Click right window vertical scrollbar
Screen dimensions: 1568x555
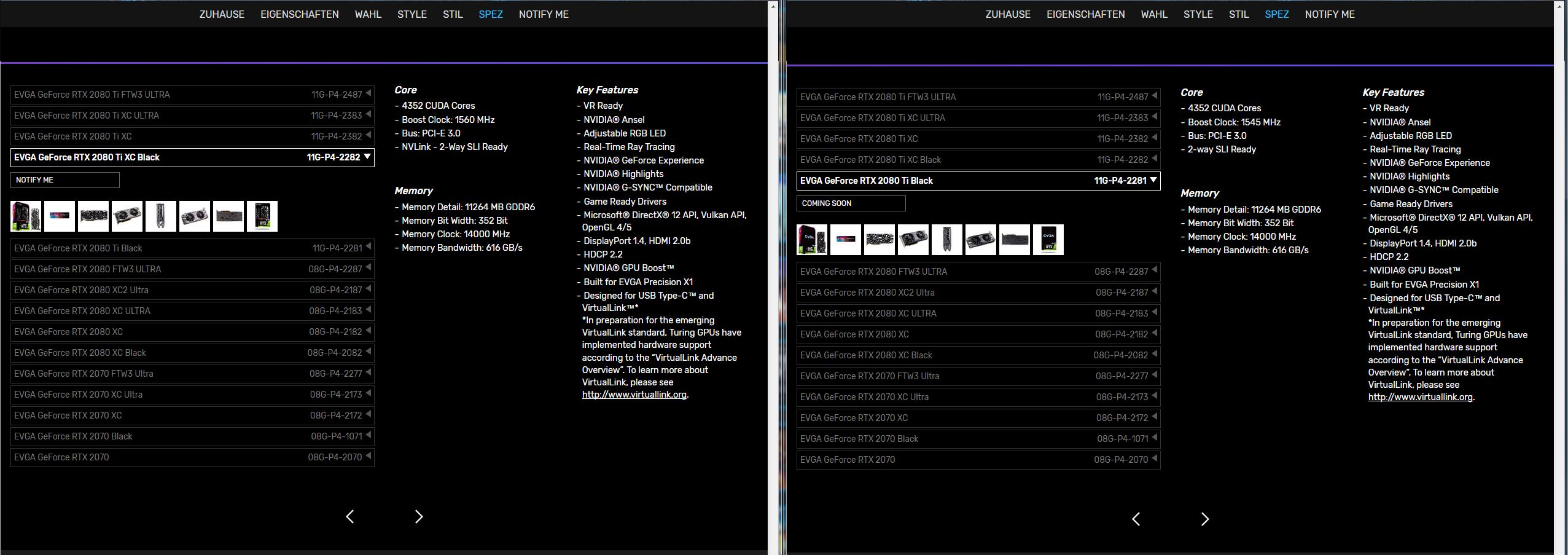1559,277
